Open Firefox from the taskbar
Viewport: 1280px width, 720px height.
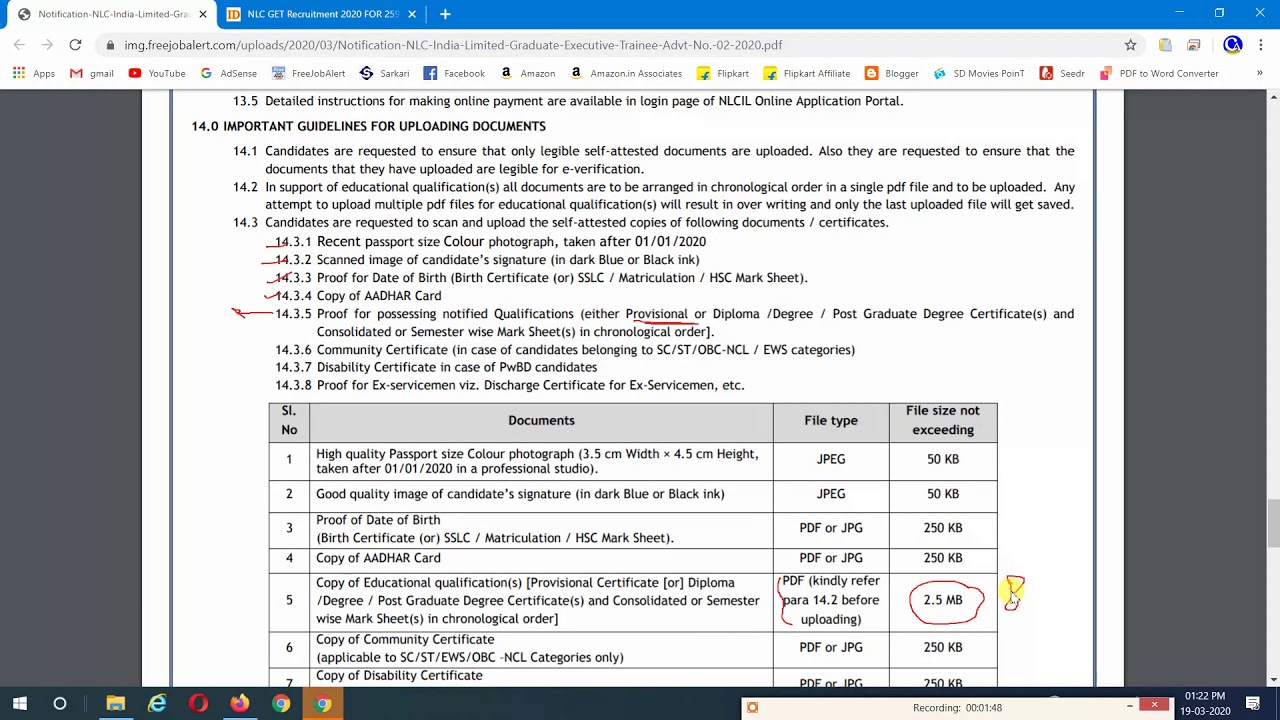(x=240, y=704)
